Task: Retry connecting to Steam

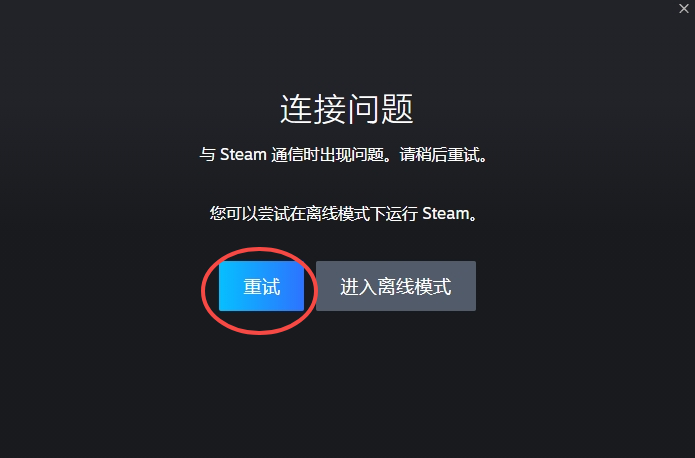Action: point(261,286)
